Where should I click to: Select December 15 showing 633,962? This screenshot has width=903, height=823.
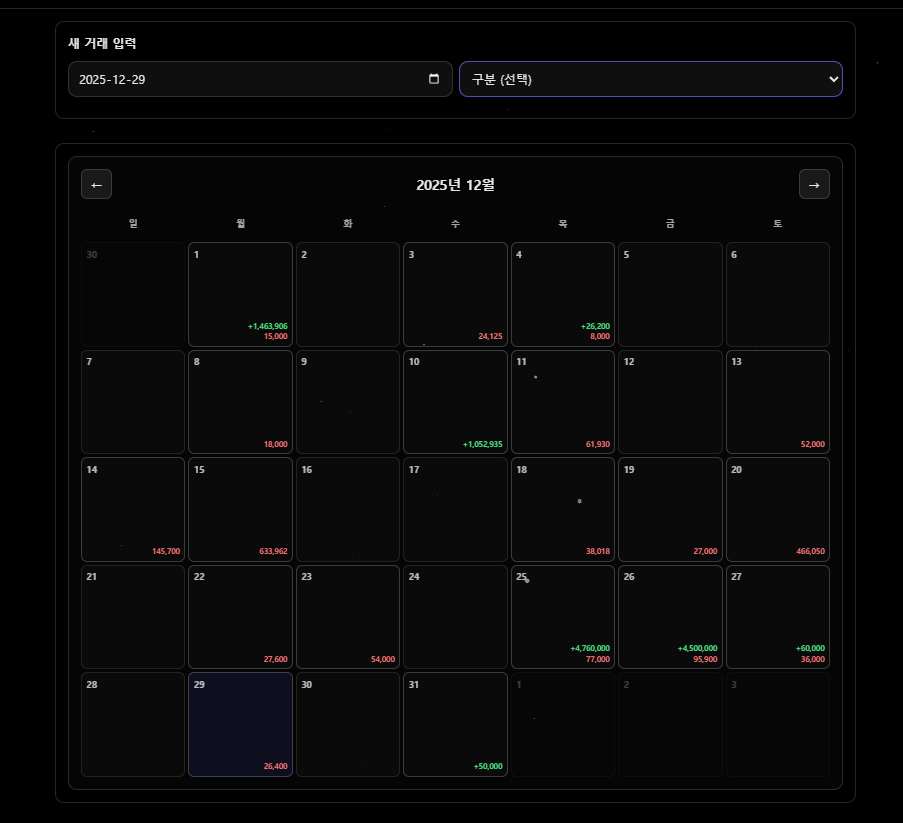point(240,509)
